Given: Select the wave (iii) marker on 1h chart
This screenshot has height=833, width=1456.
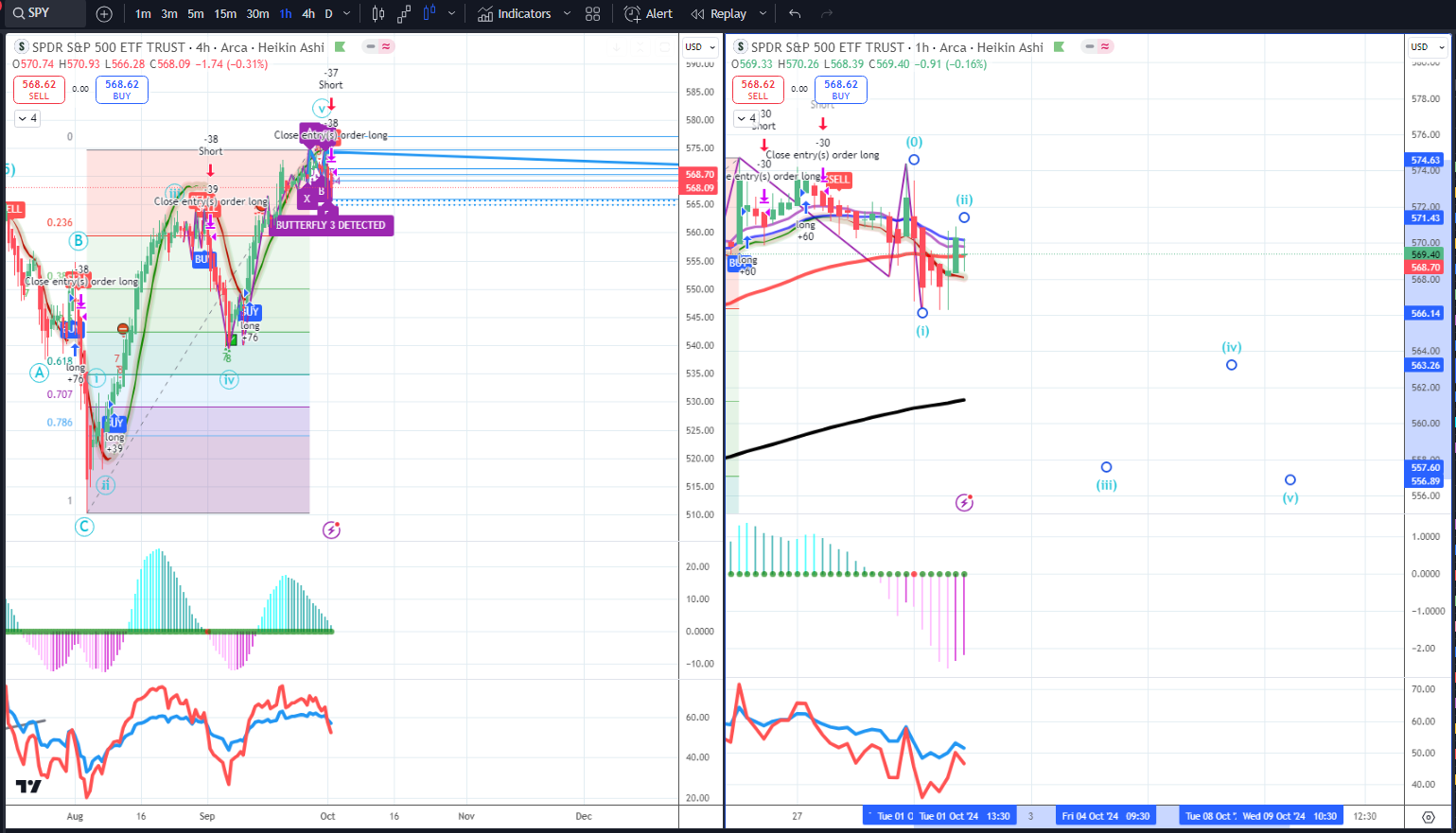Looking at the screenshot, I should click(1106, 467).
